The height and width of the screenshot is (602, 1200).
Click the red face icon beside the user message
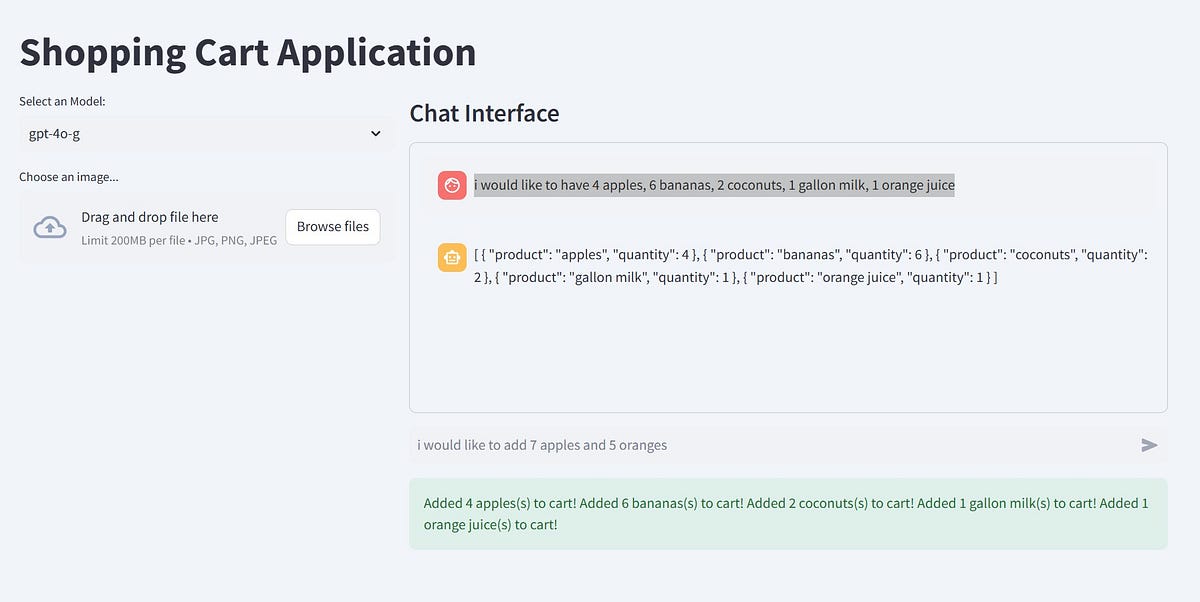coord(451,185)
